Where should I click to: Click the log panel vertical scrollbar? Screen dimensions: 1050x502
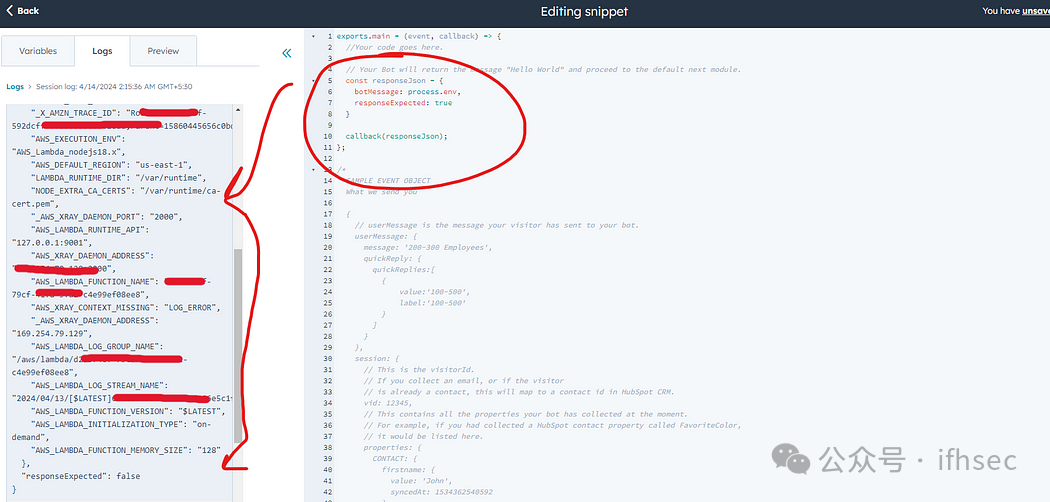coord(237,345)
